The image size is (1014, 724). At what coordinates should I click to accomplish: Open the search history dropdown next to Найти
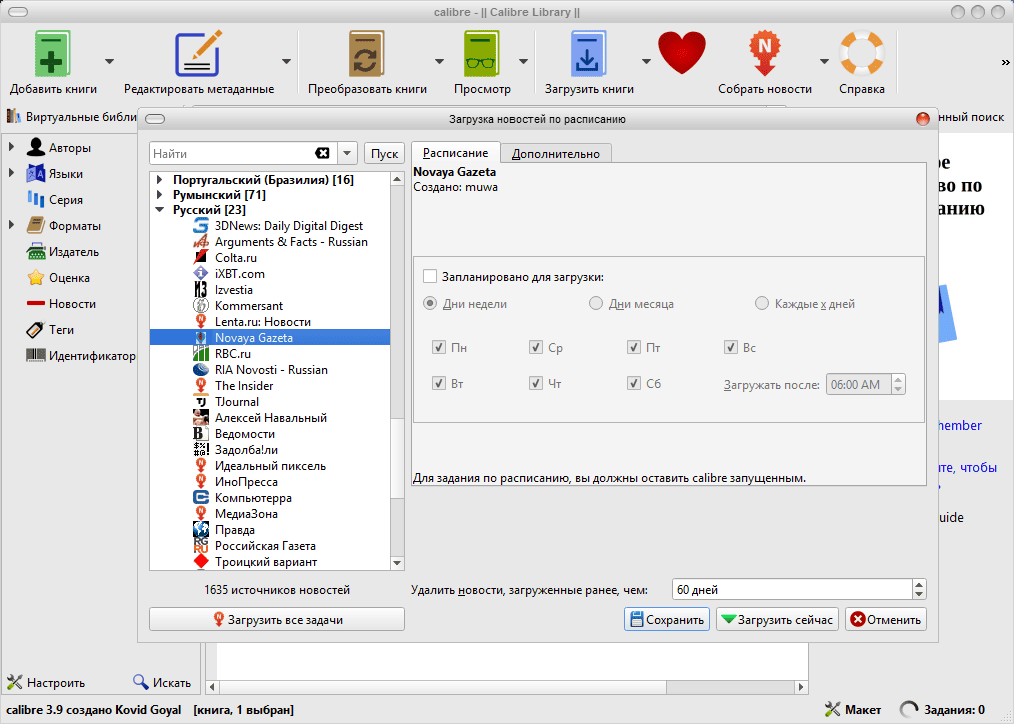347,153
